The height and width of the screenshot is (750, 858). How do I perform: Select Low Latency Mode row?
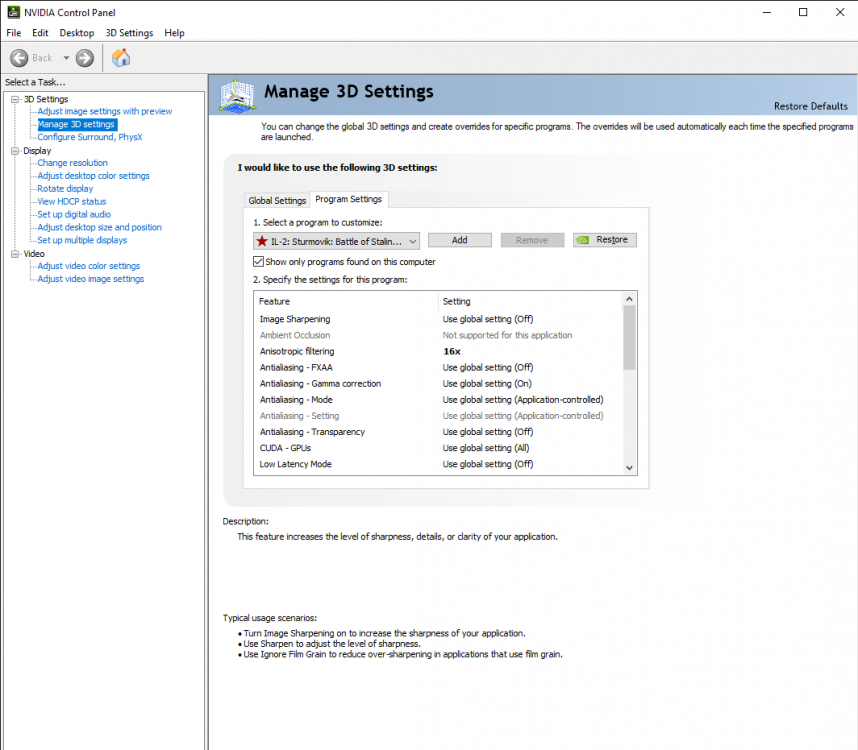438,464
